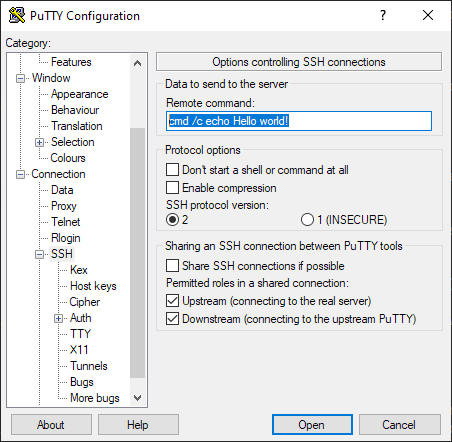Expand the Selection tree node

pos(39,143)
